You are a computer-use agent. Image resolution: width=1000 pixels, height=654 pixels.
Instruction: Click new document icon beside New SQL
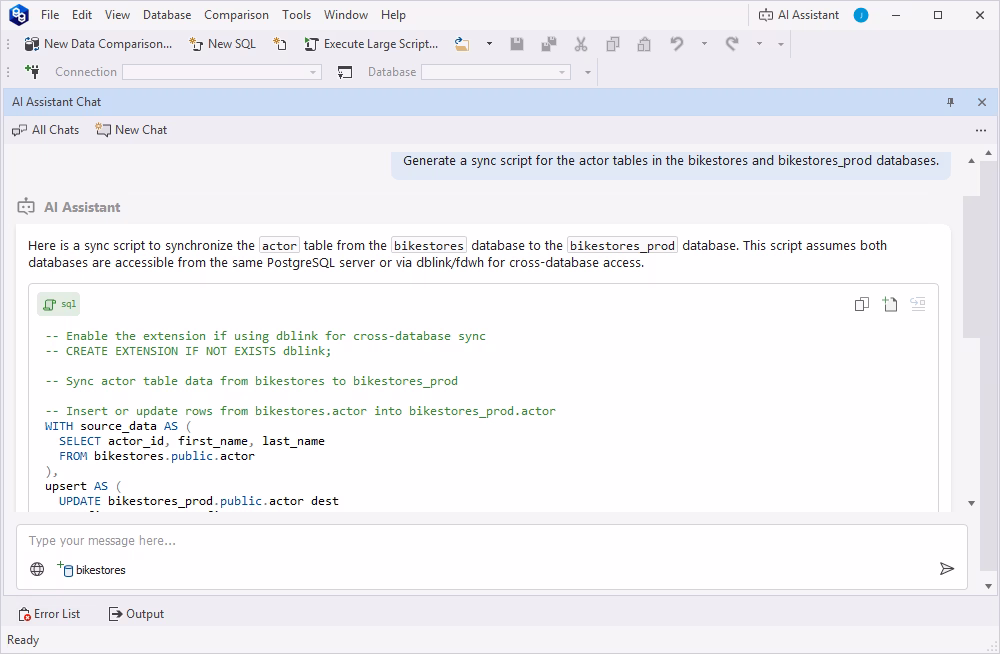coord(279,44)
